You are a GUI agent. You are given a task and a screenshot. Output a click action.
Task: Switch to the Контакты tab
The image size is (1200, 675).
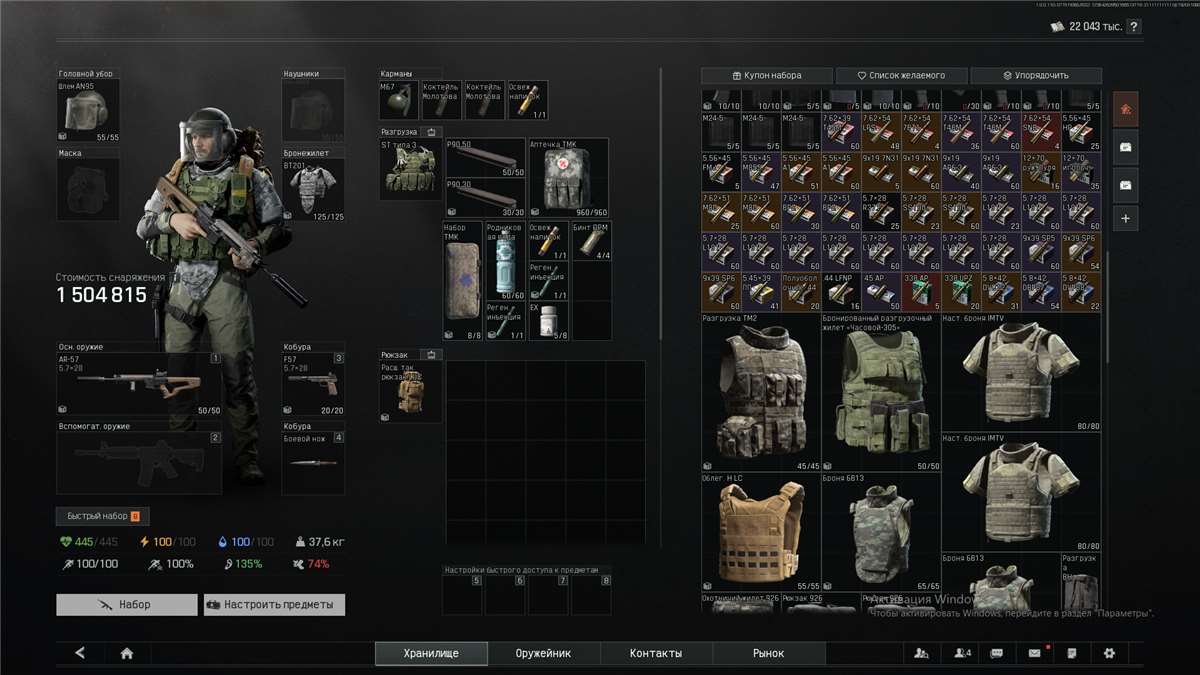tap(656, 653)
